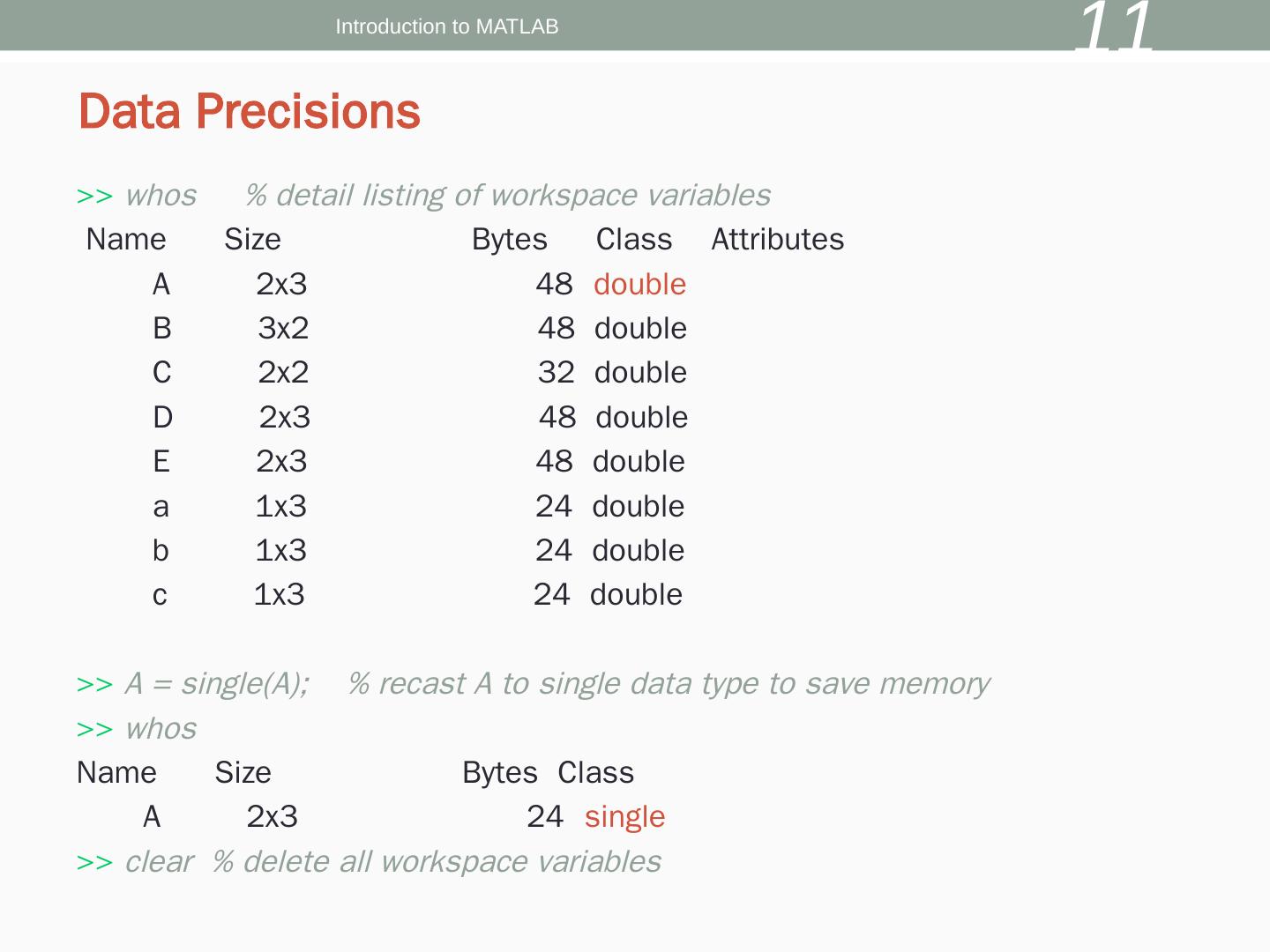Click the "Attributes" column header
This screenshot has width=1270, height=952.
point(777,240)
